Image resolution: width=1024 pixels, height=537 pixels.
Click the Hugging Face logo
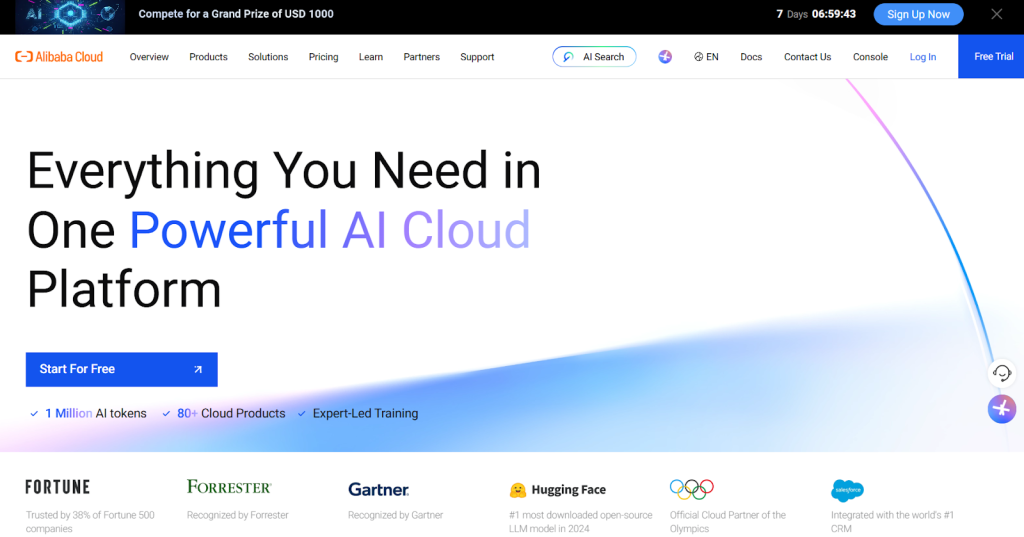[558, 490]
